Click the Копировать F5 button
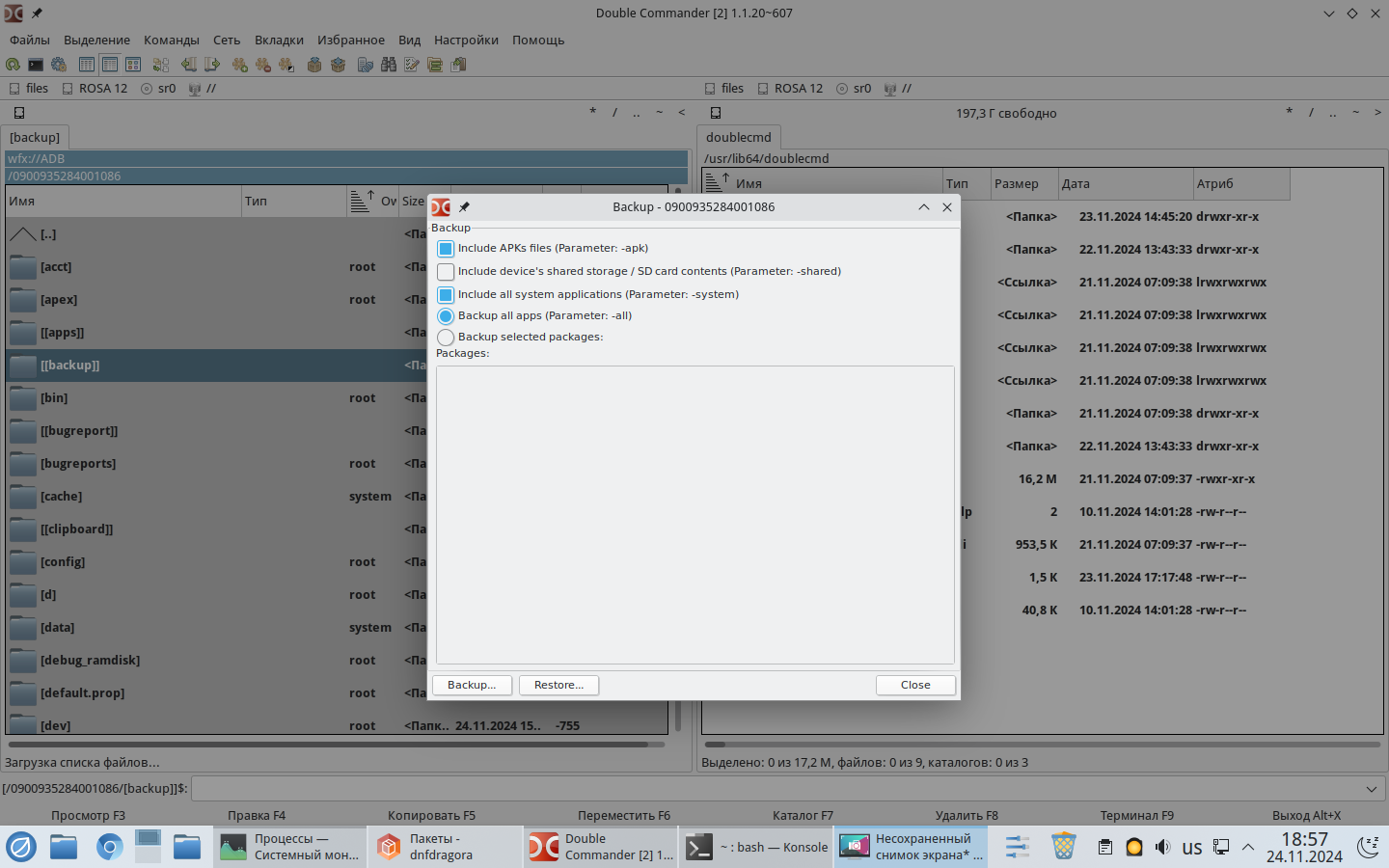The height and width of the screenshot is (868, 1389). tap(431, 815)
